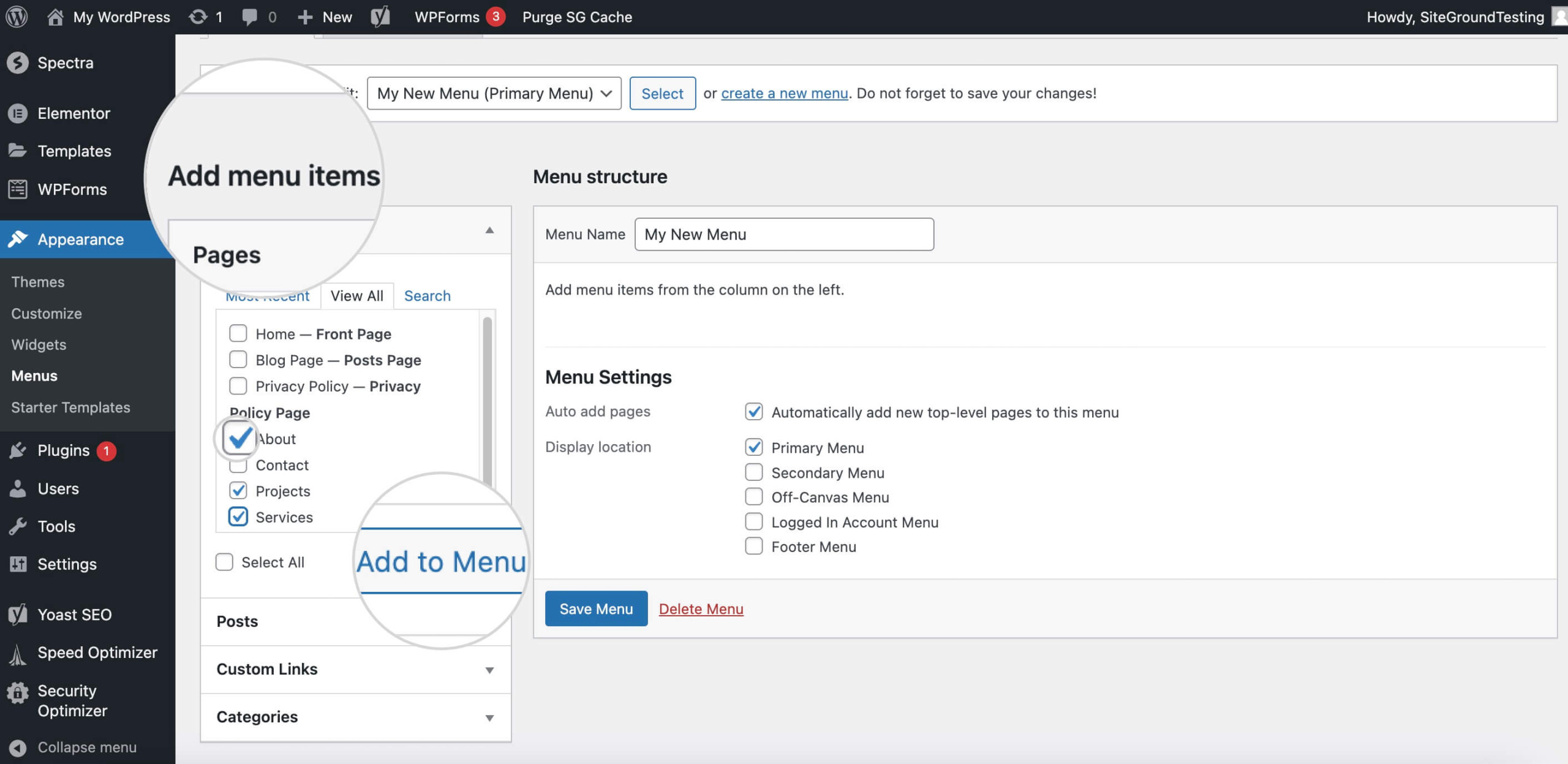
Task: Click the create a new menu link
Action: [783, 92]
